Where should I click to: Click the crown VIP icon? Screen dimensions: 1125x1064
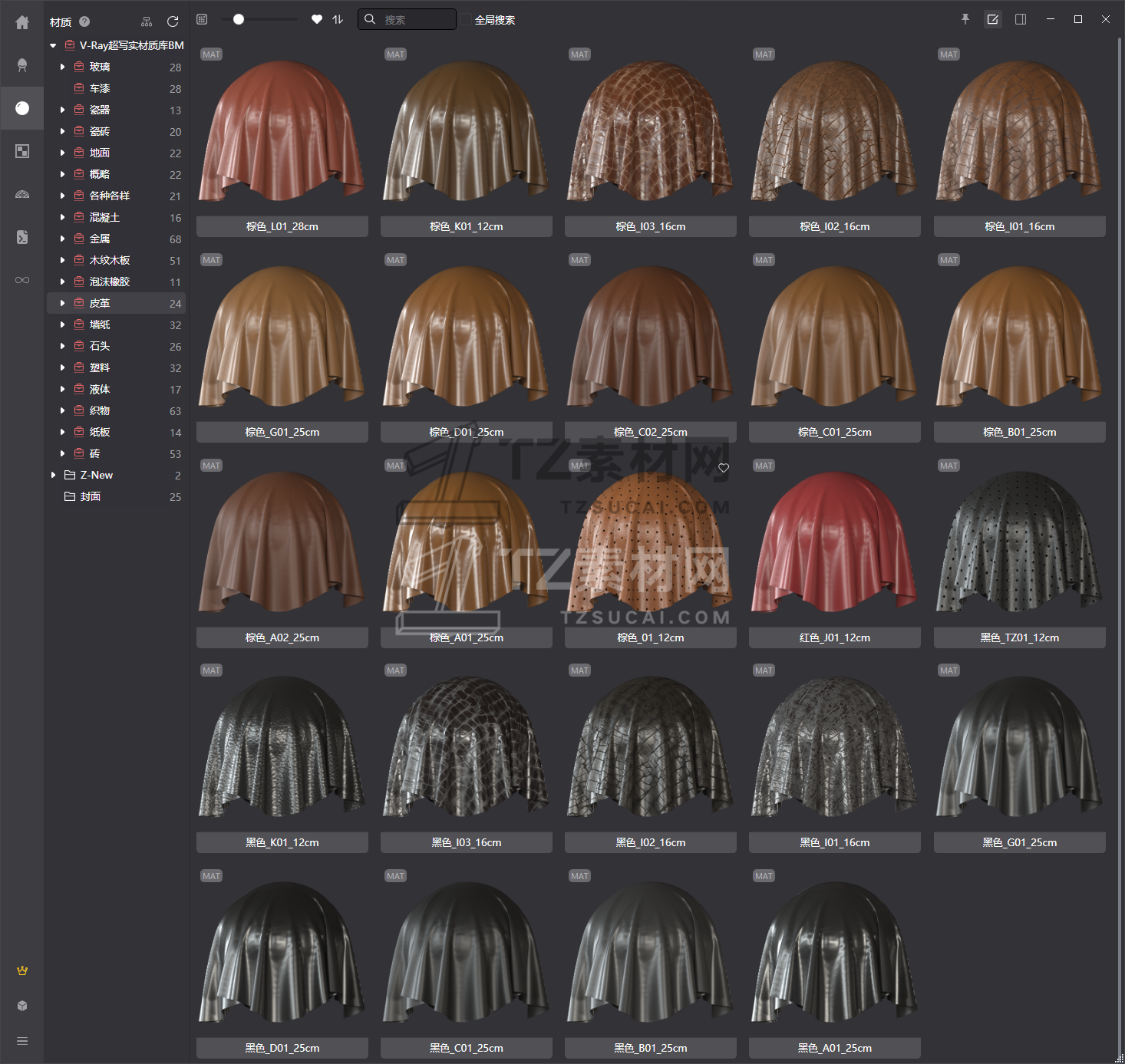coord(22,970)
